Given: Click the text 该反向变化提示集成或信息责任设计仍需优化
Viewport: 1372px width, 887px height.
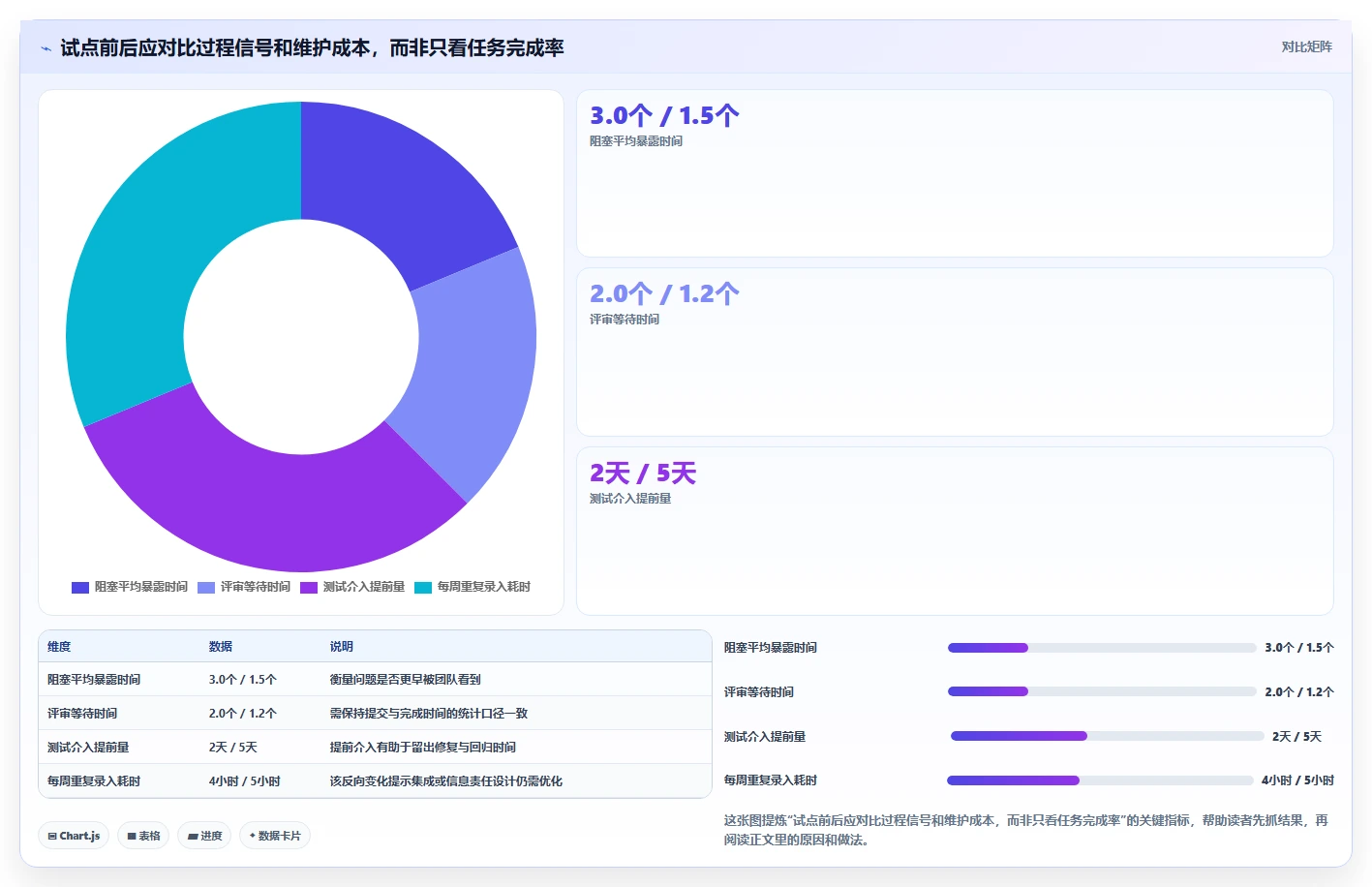Looking at the screenshot, I should point(446,781).
